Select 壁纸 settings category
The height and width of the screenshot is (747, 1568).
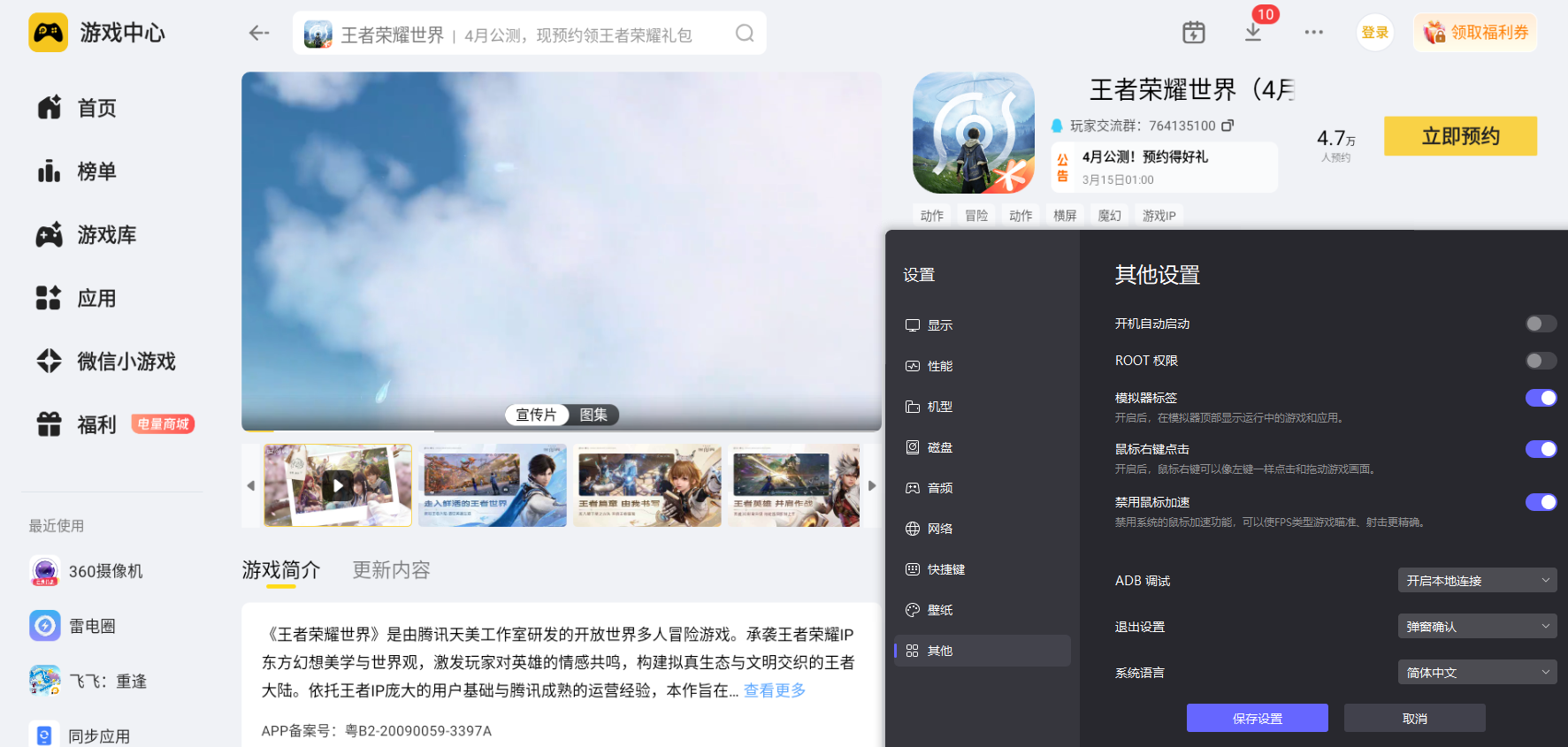[983, 610]
